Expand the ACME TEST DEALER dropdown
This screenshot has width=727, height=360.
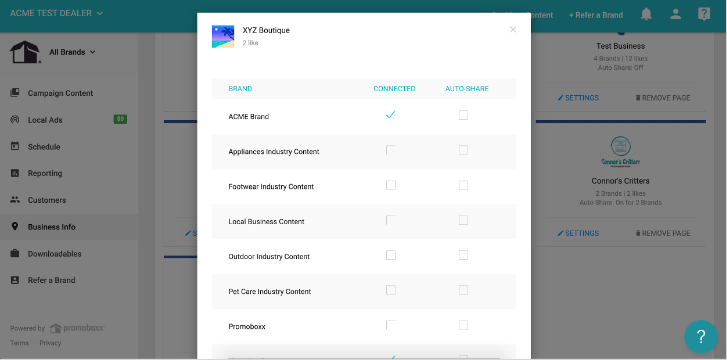click(57, 13)
